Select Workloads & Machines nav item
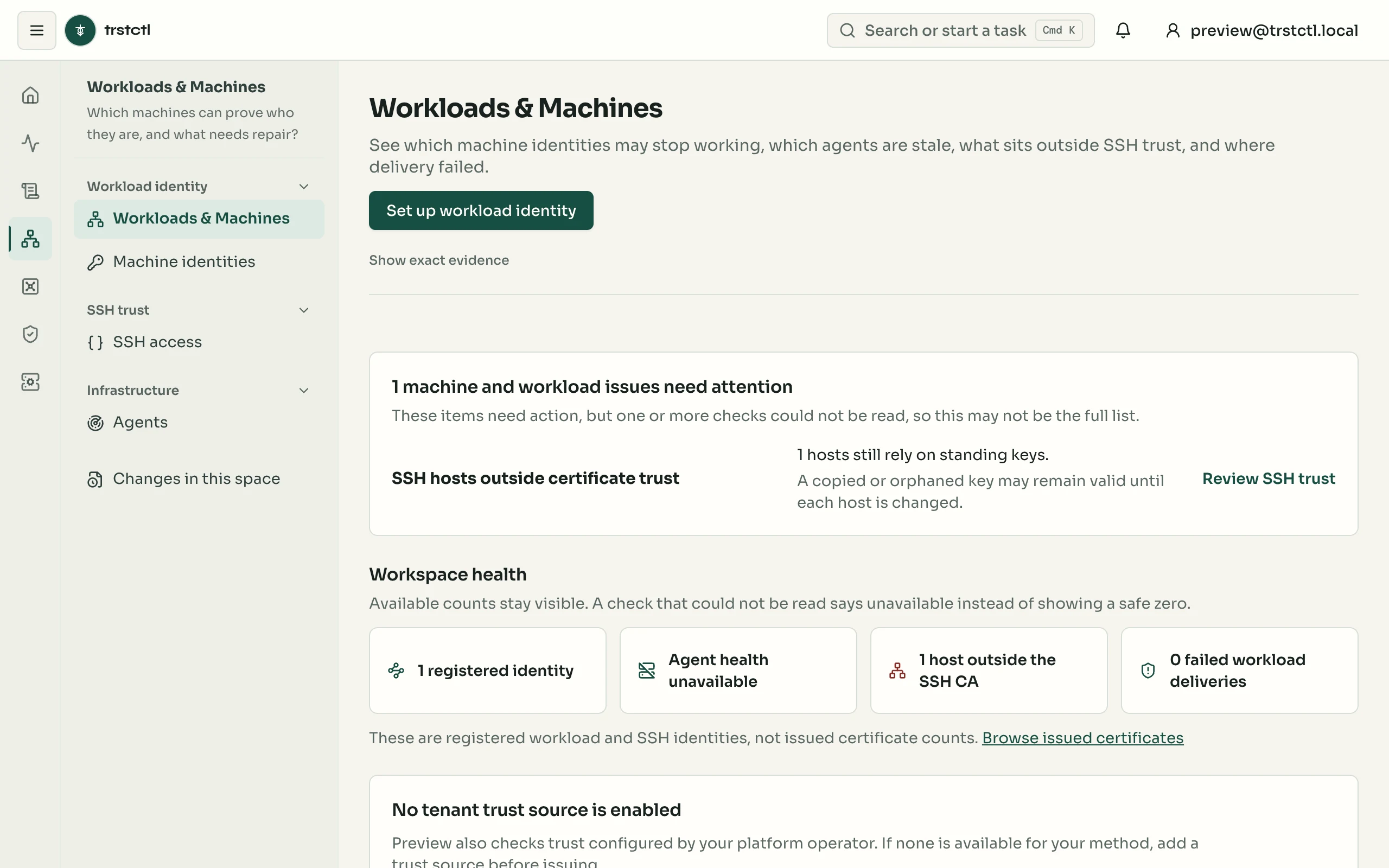1389x868 pixels. [x=199, y=219]
